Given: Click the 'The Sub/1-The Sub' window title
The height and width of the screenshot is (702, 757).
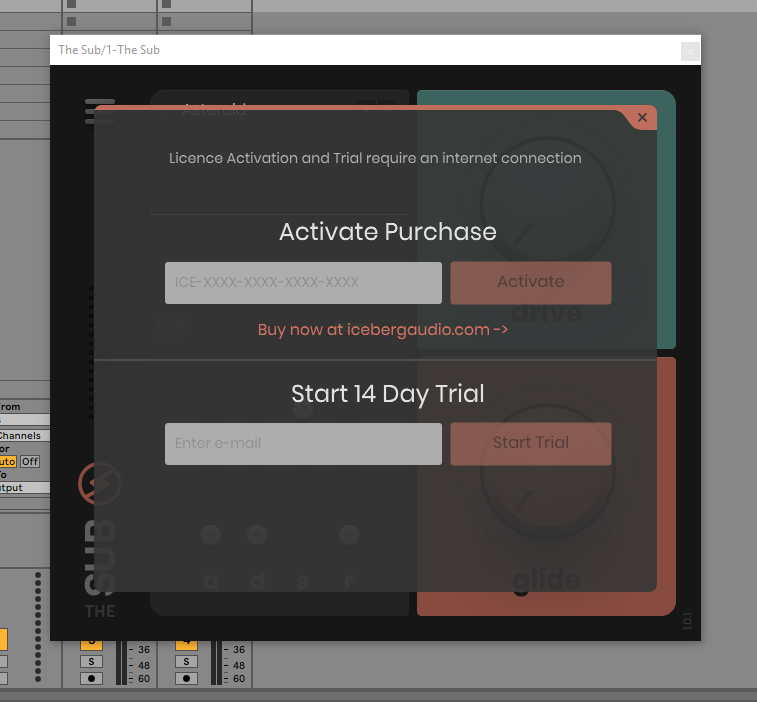Looking at the screenshot, I should 109,50.
